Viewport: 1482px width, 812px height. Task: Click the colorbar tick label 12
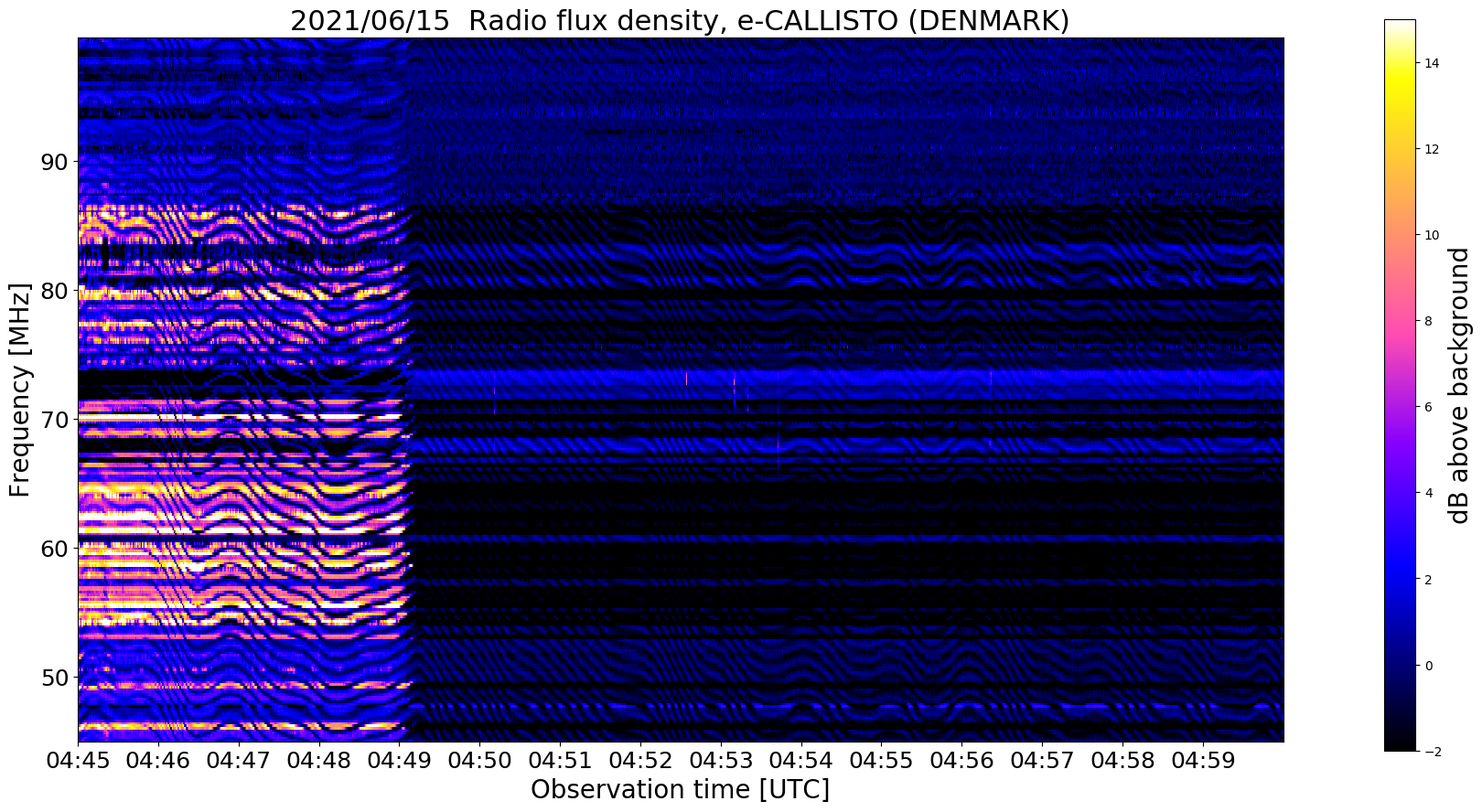1431,149
